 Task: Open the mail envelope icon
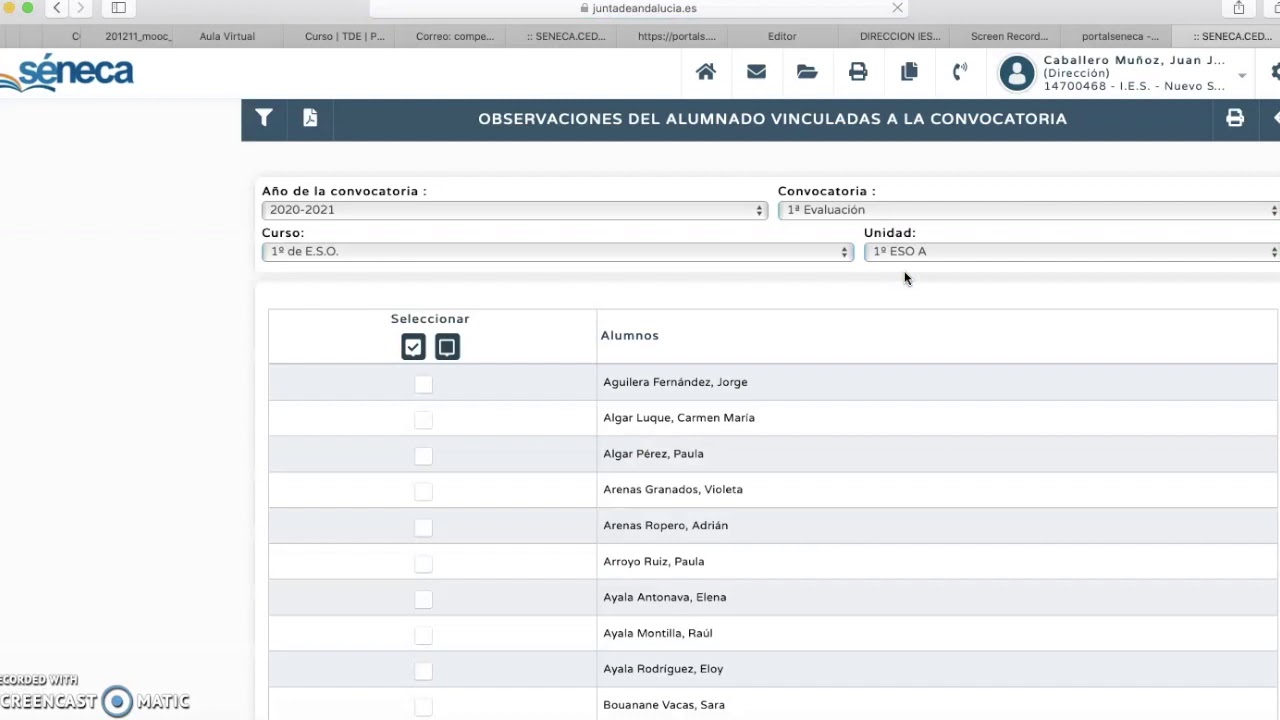[756, 72]
